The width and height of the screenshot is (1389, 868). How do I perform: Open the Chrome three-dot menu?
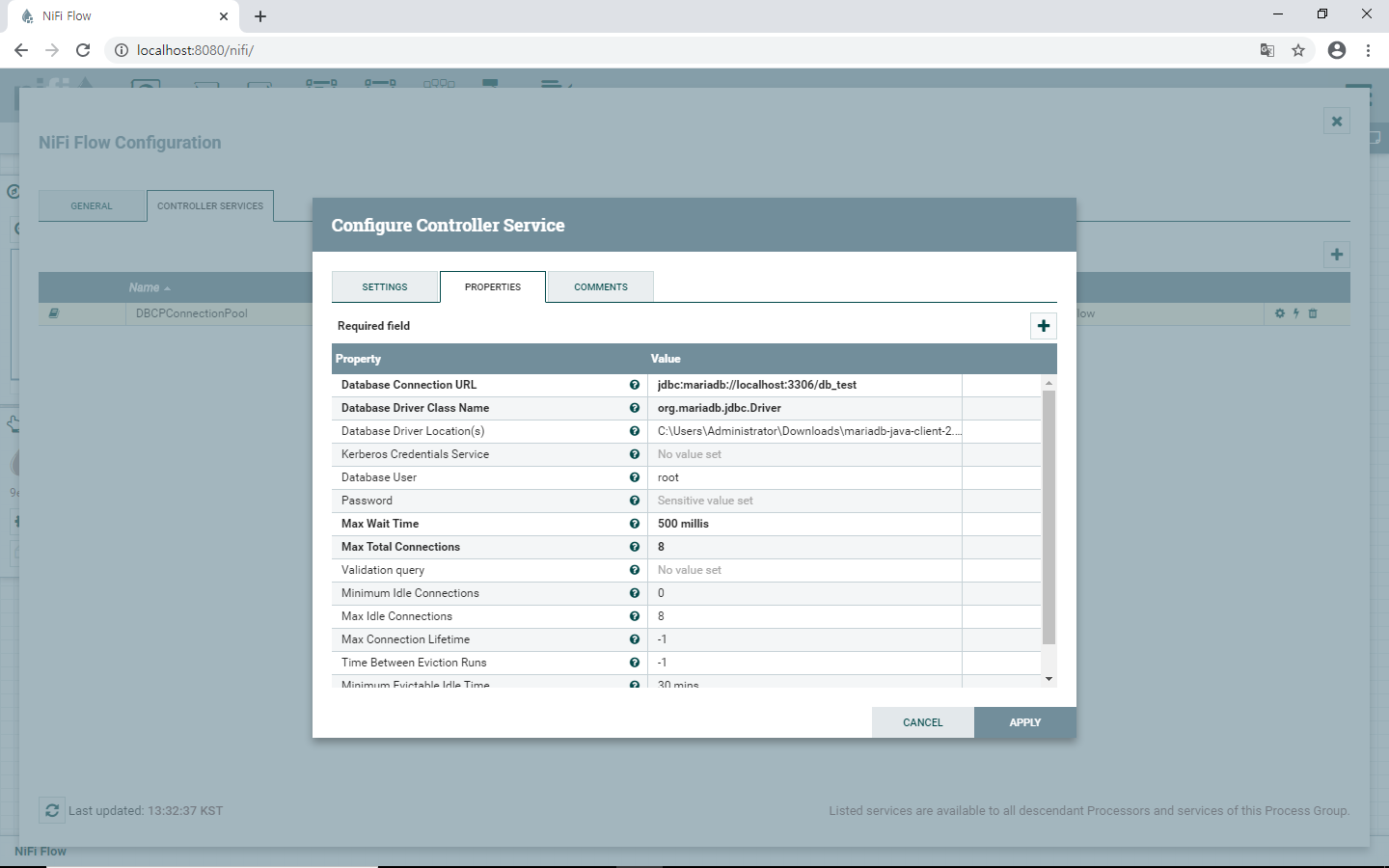(1368, 50)
